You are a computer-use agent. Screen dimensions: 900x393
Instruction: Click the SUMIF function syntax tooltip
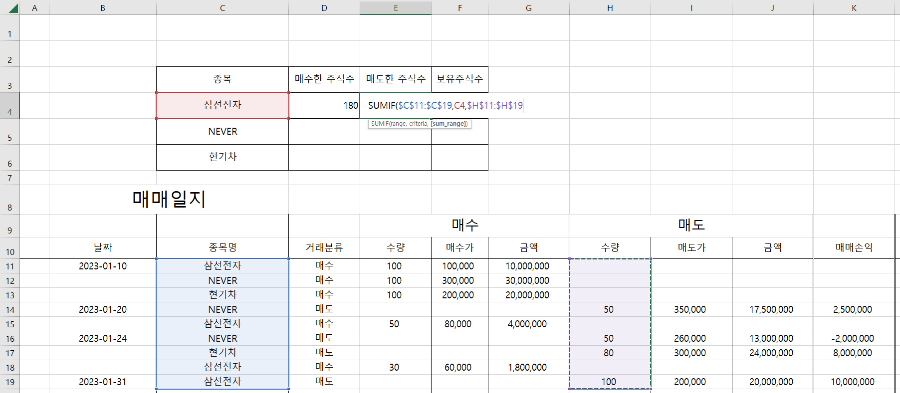click(420, 124)
